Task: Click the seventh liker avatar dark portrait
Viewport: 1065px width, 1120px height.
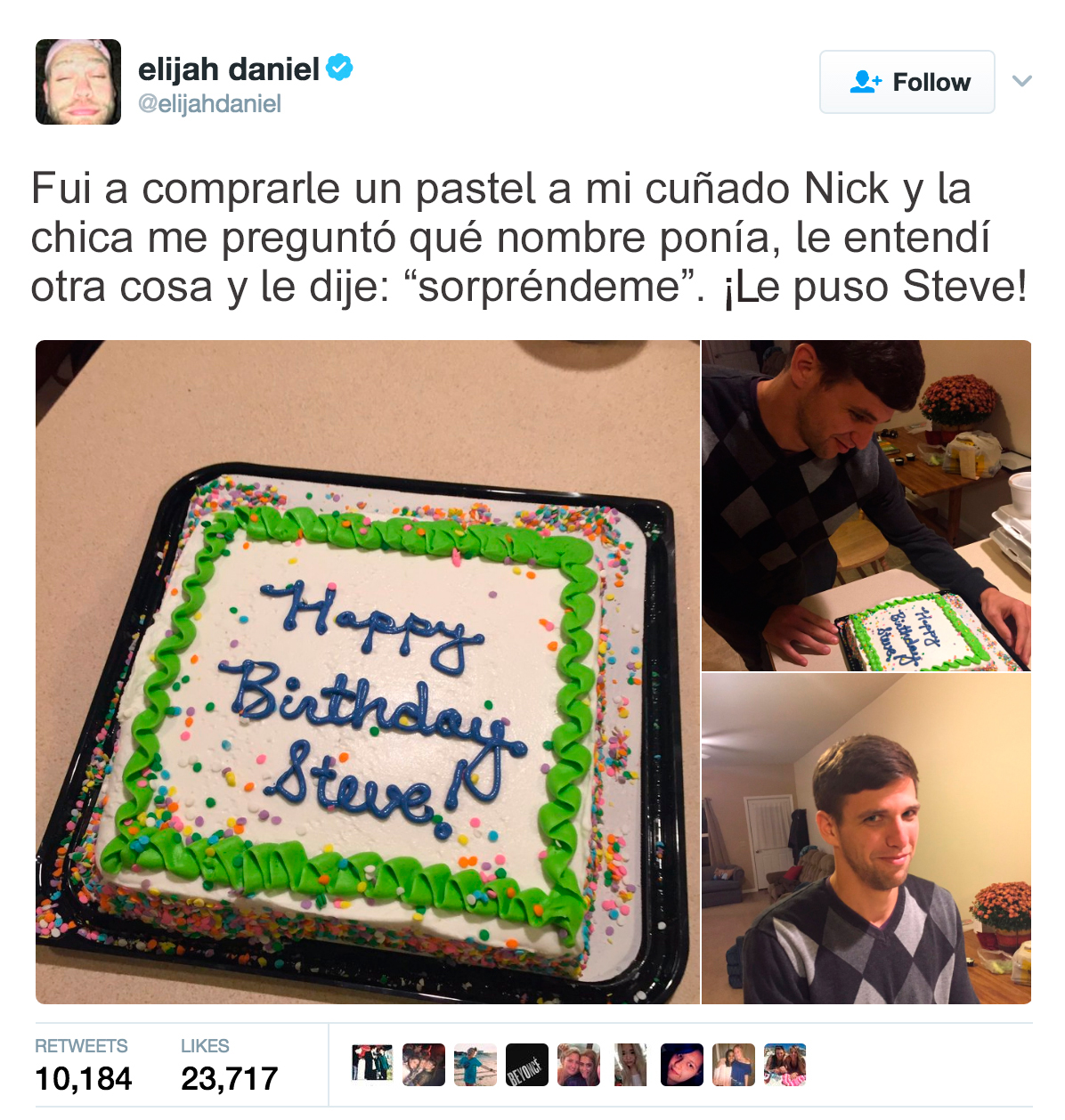Action: [x=682, y=1065]
